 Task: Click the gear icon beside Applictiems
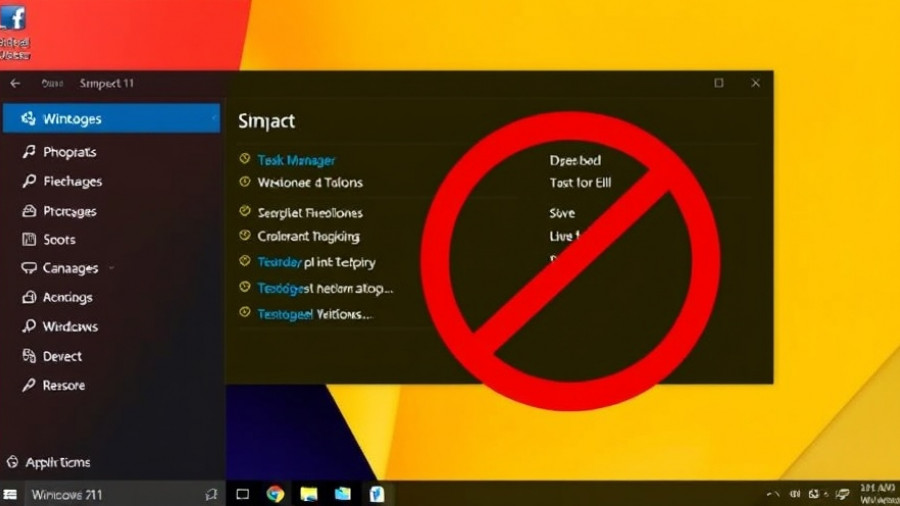click(13, 462)
